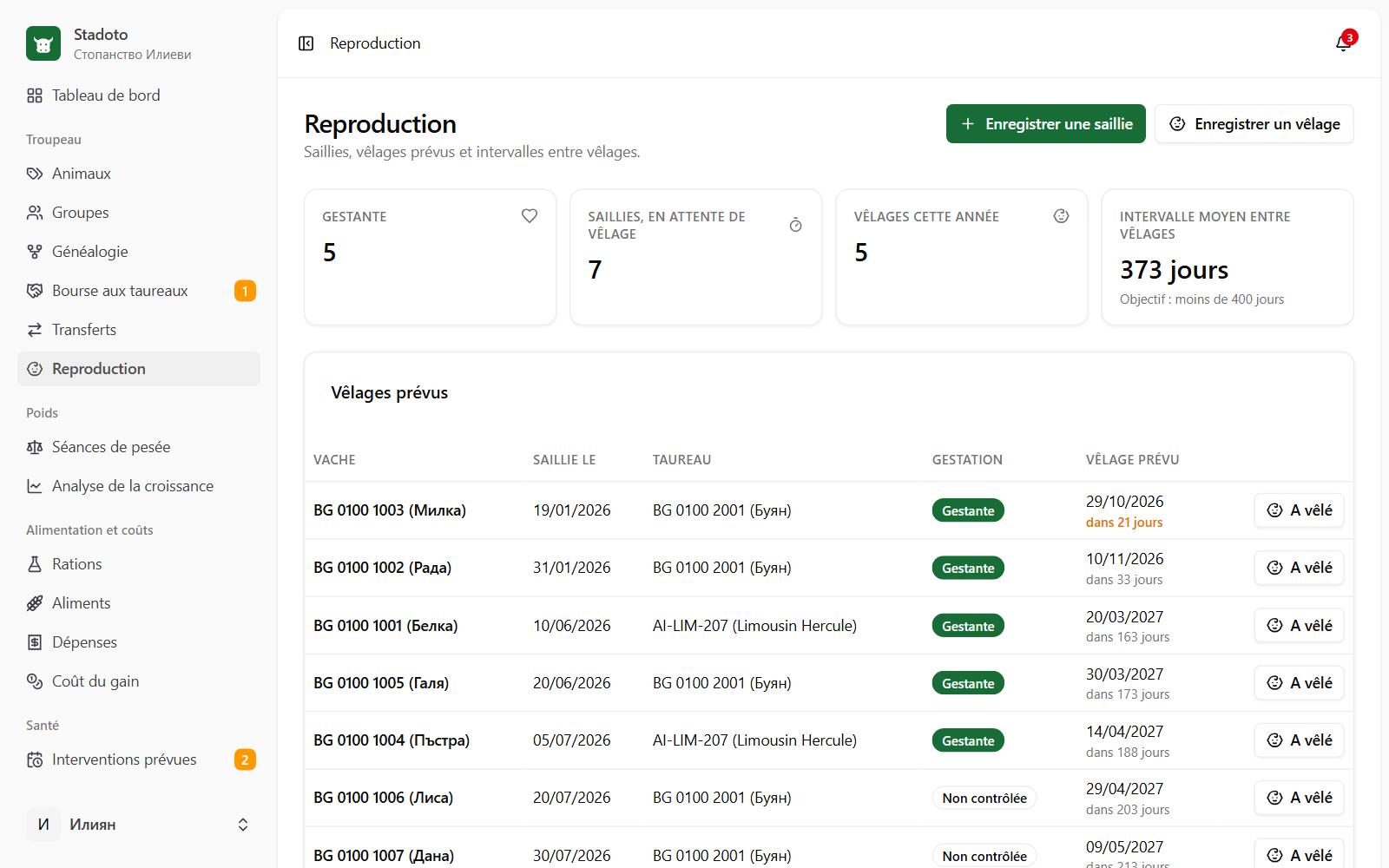
Task: Click the orange badge on Bourse aux taureaux
Action: point(245,291)
